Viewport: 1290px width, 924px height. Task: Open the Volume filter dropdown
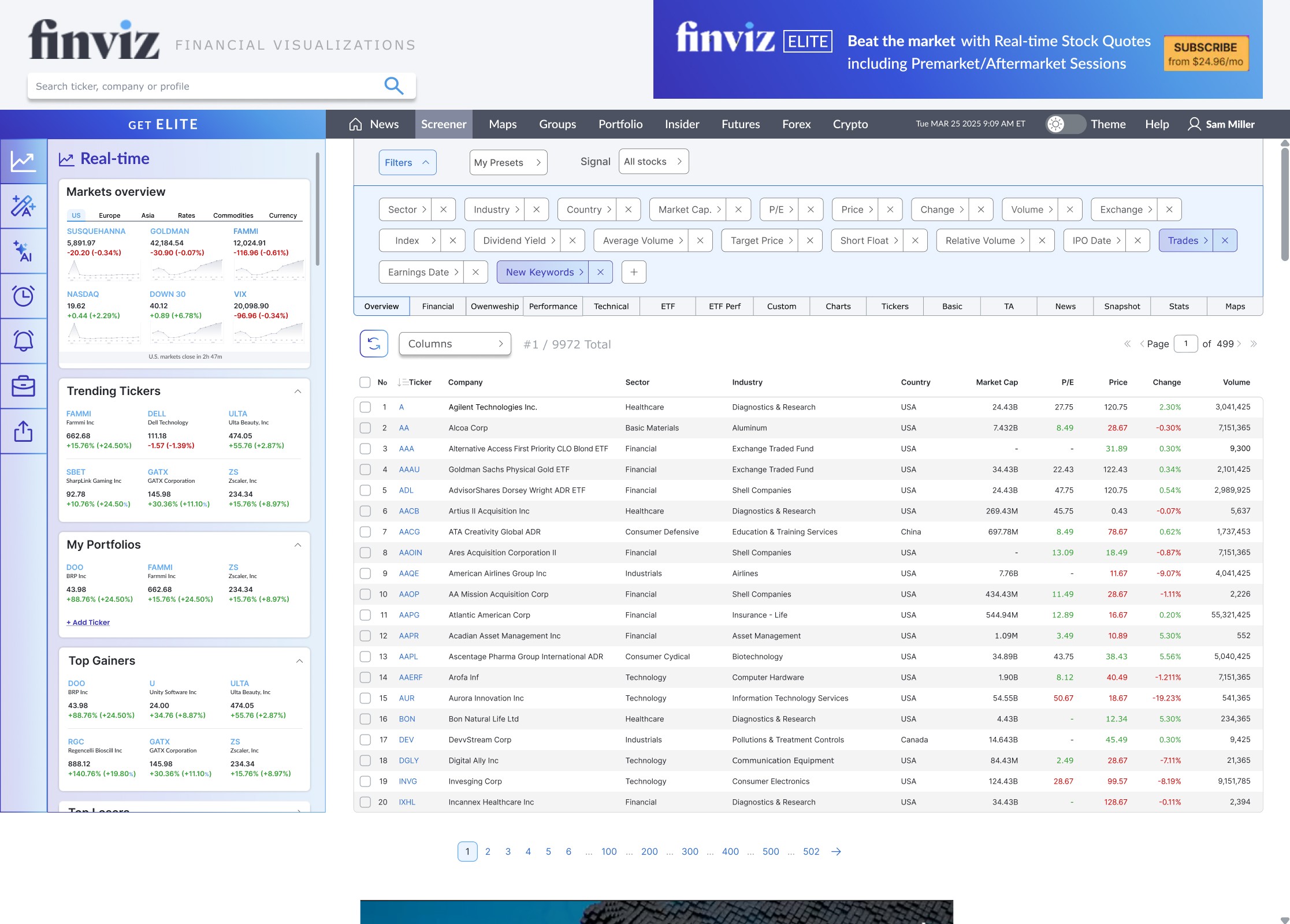(x=1030, y=209)
